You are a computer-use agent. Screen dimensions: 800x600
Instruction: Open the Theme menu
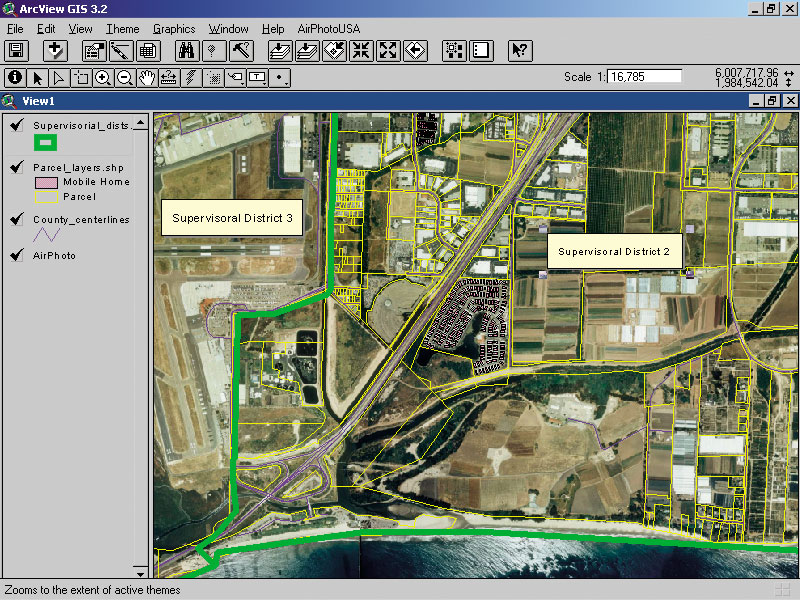pos(122,29)
